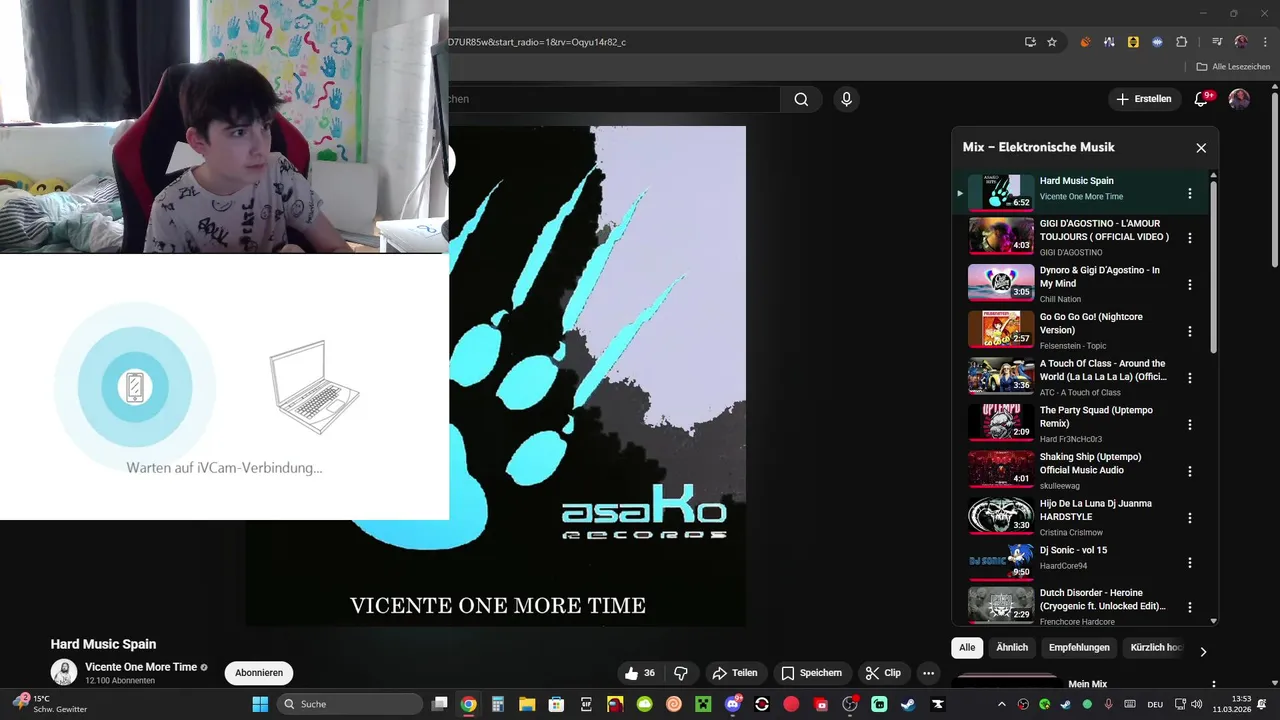Subscribe via Abonnieren button

tap(259, 673)
